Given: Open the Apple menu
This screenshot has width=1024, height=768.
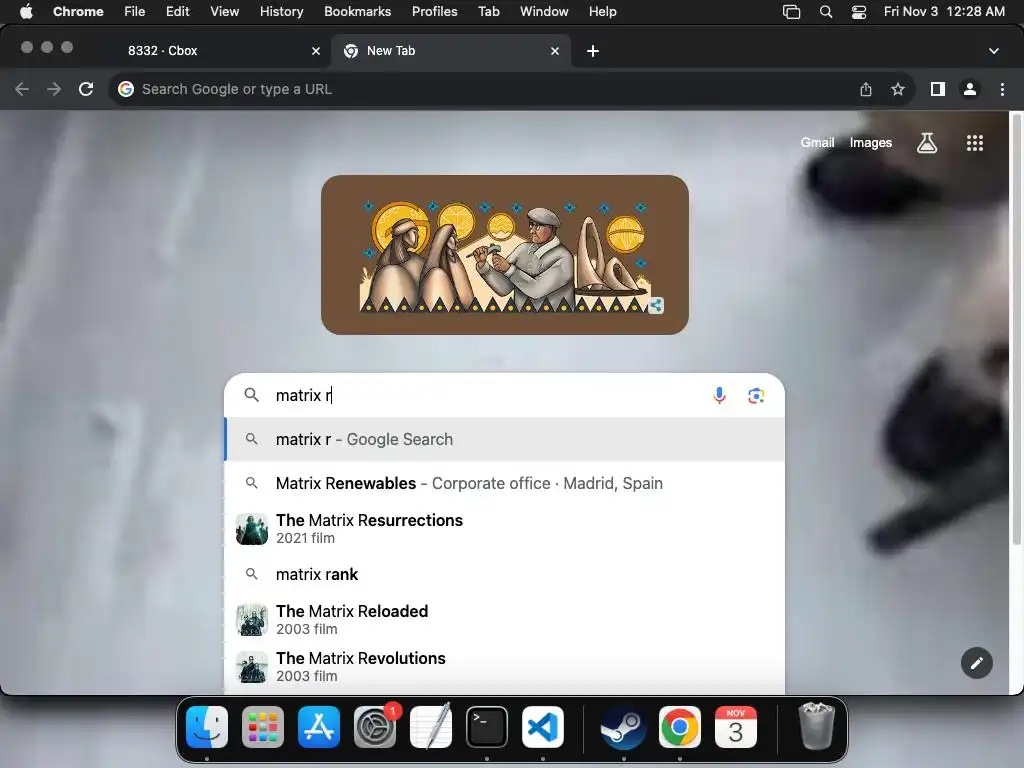Looking at the screenshot, I should 26,11.
